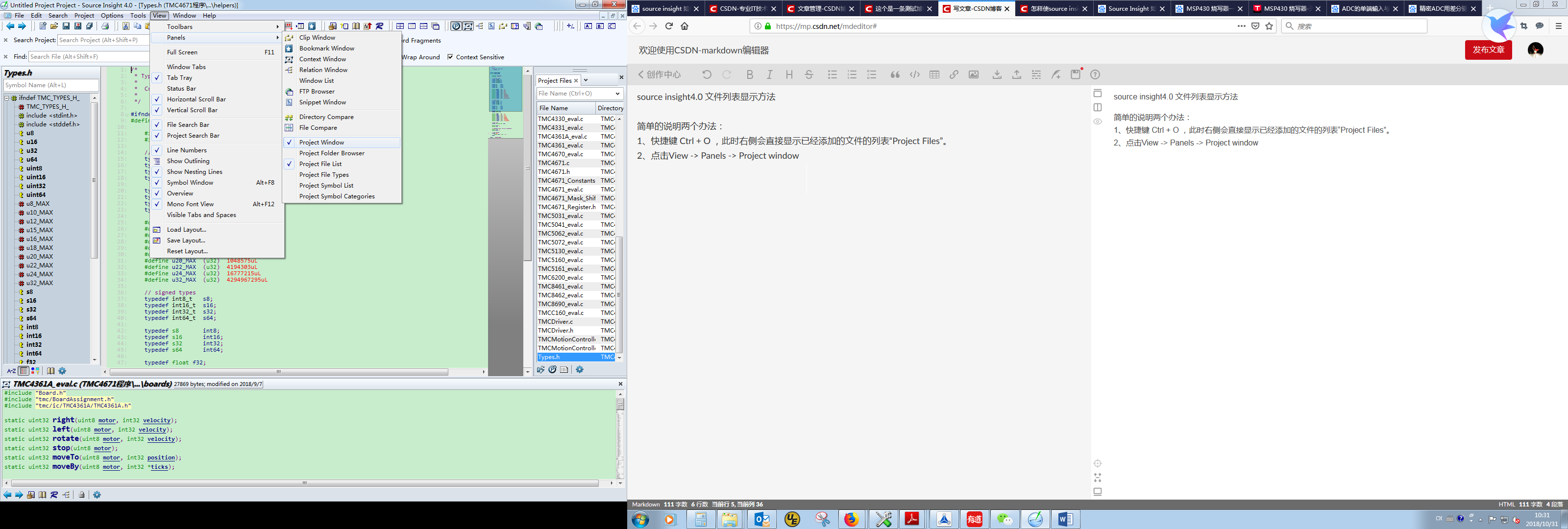Open the Options menu

[x=112, y=15]
